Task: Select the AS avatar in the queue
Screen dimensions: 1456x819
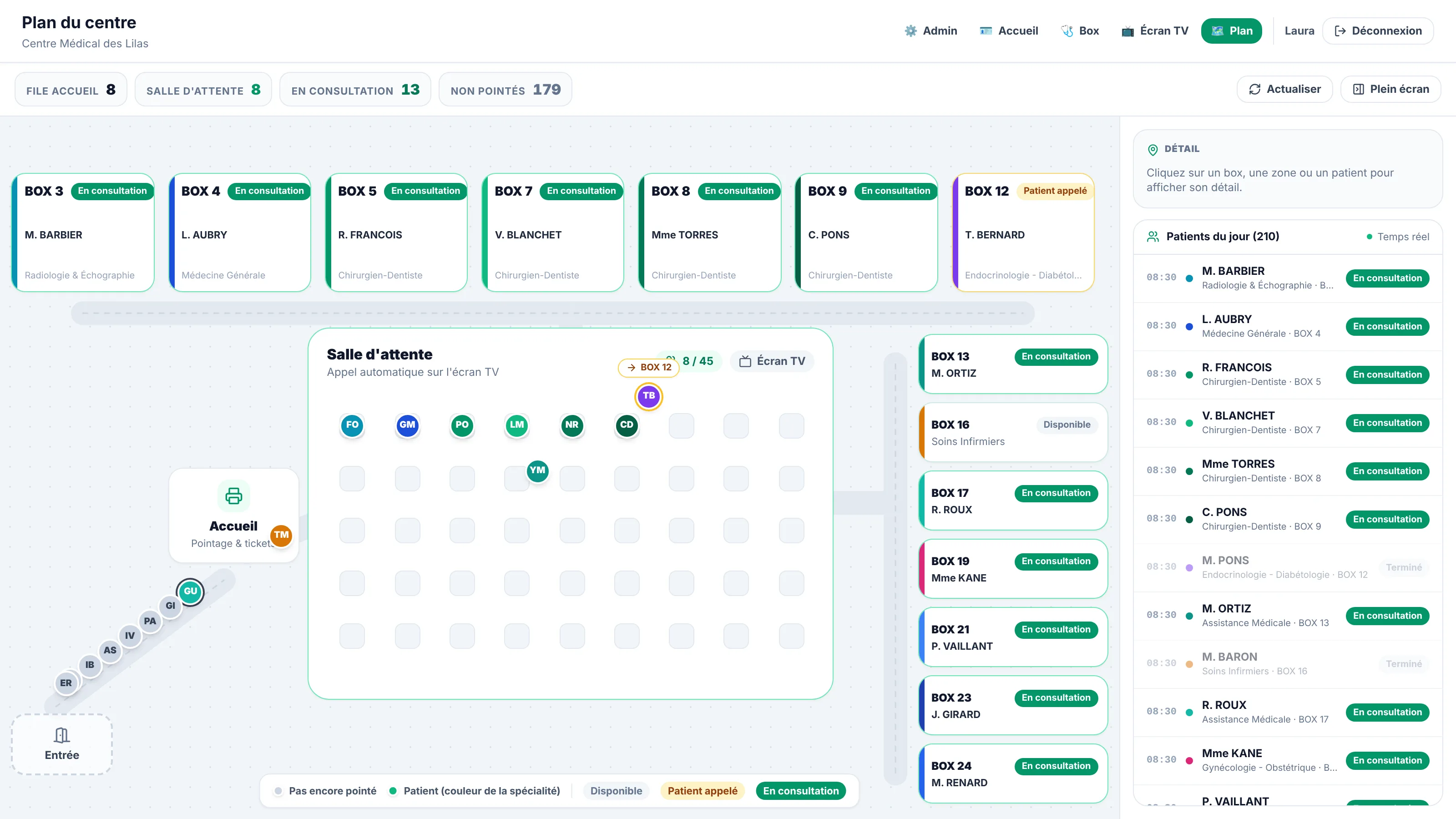Action: 110,651
